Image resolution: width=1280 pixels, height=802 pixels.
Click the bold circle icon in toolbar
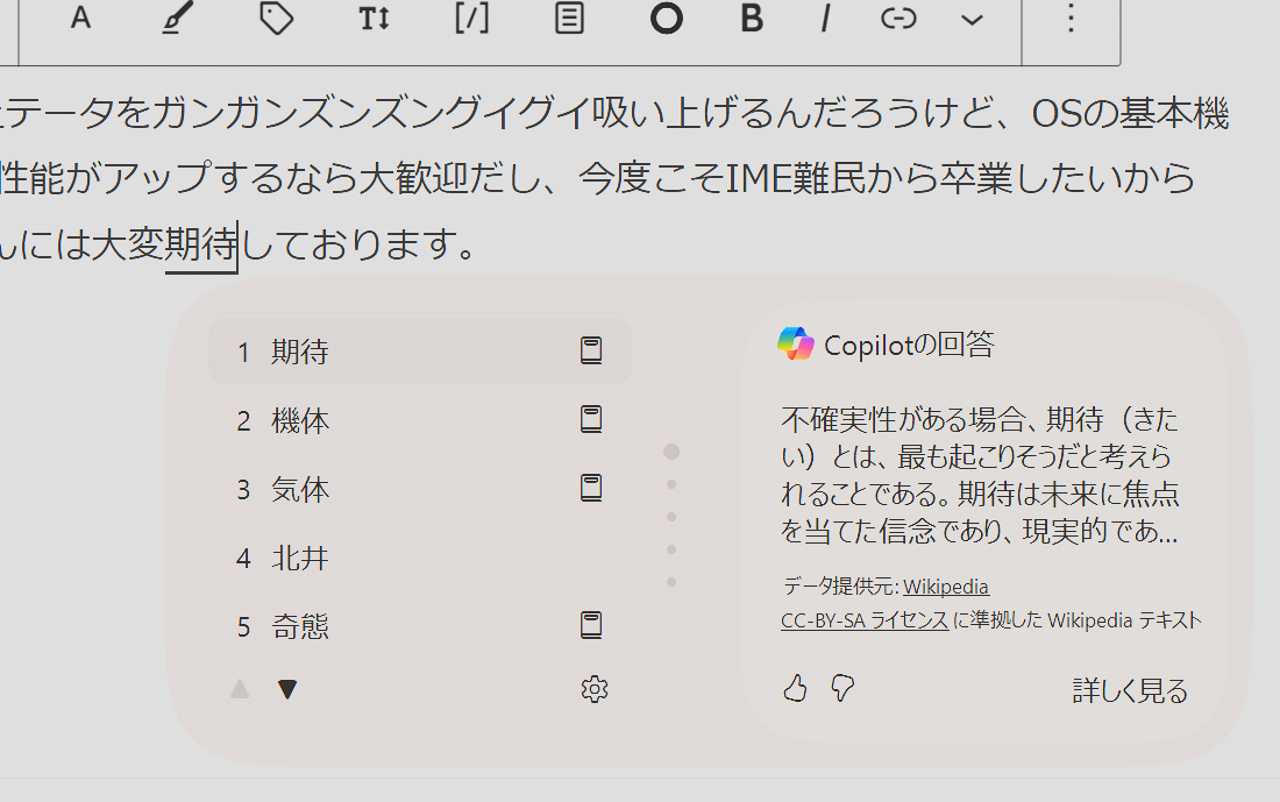click(666, 18)
